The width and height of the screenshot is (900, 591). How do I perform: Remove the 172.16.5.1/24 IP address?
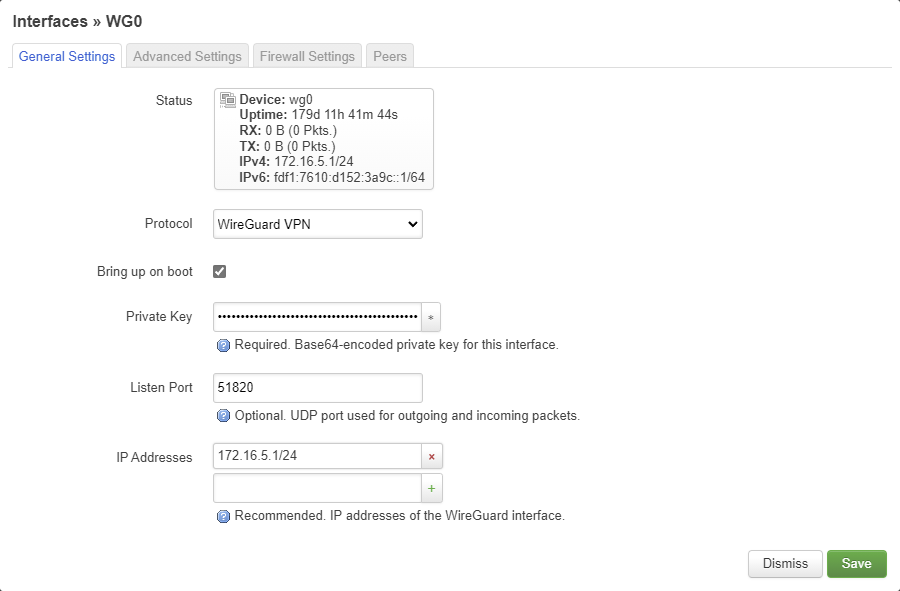430,455
